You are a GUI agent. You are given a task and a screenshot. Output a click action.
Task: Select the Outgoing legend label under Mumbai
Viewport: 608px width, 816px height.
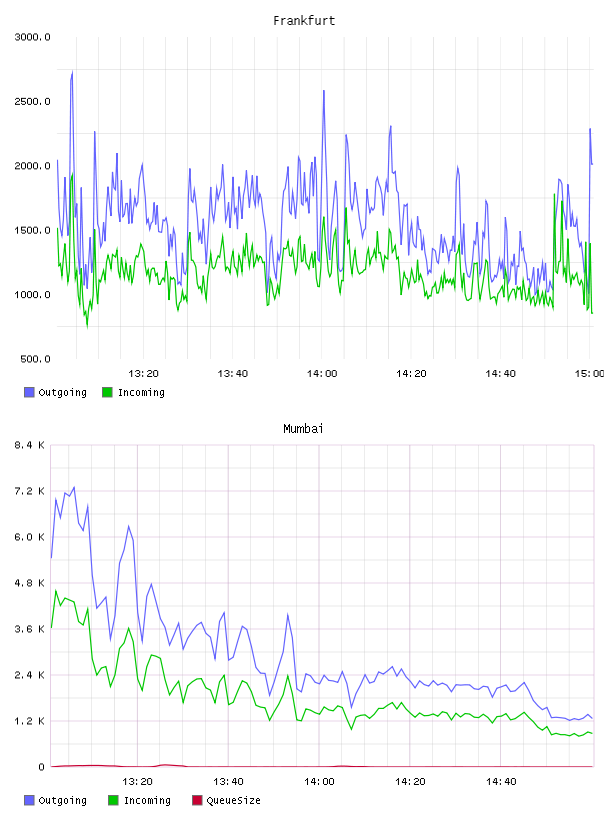tap(62, 800)
